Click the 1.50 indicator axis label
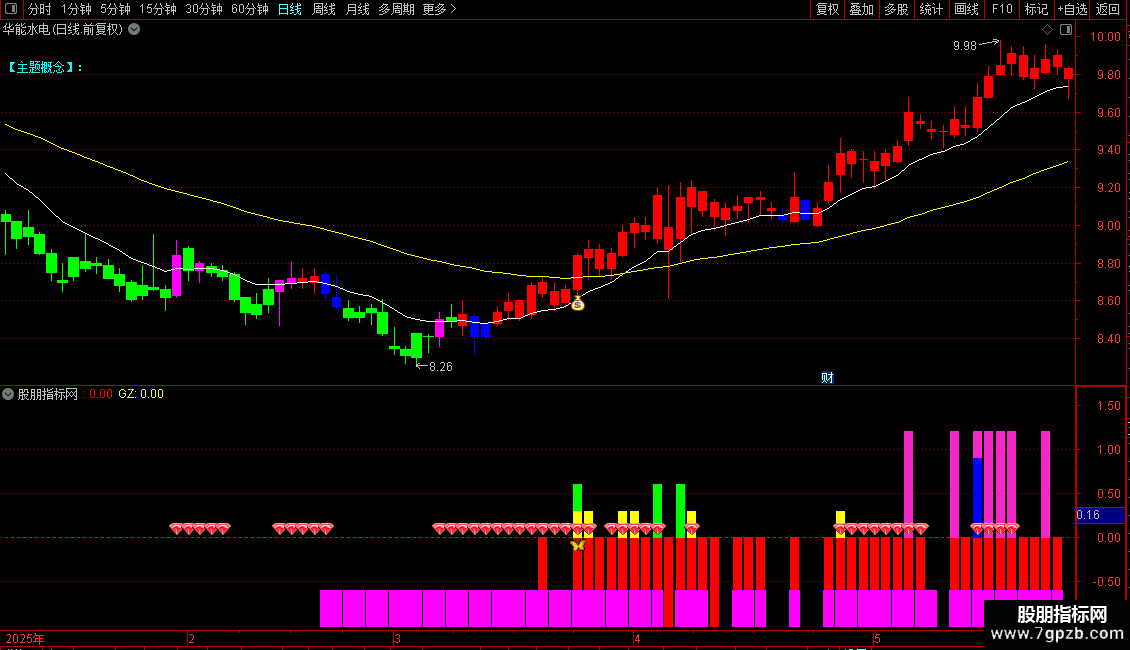1130x650 pixels. point(1108,406)
